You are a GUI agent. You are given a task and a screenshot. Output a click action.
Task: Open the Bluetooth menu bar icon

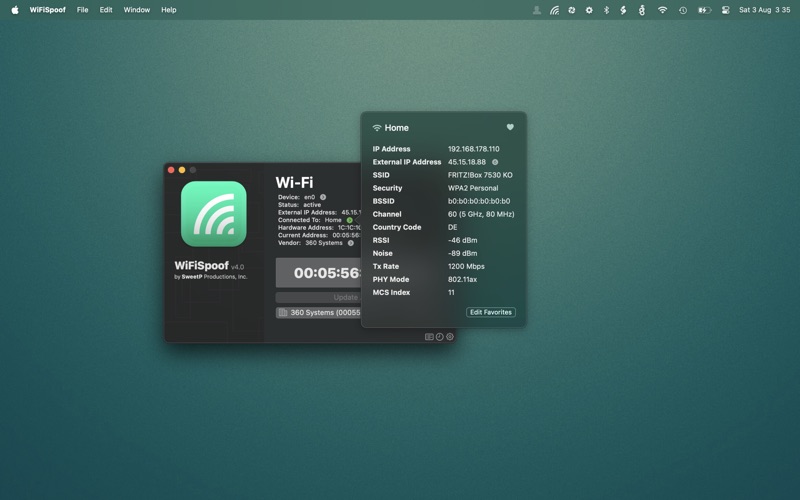pos(606,10)
